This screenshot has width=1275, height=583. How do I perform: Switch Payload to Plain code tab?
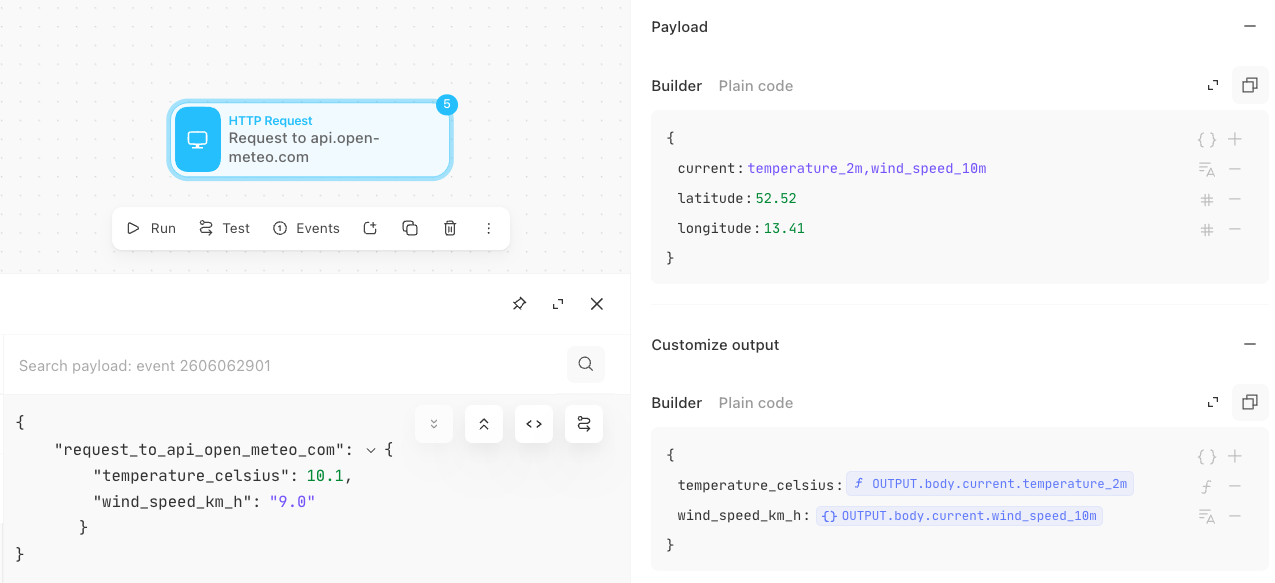756,86
